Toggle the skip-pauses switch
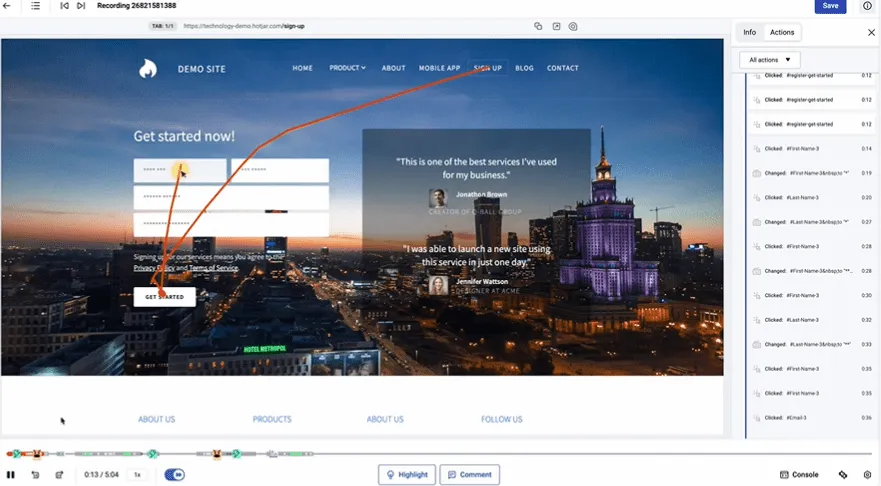This screenshot has width=881, height=486. pos(175,475)
